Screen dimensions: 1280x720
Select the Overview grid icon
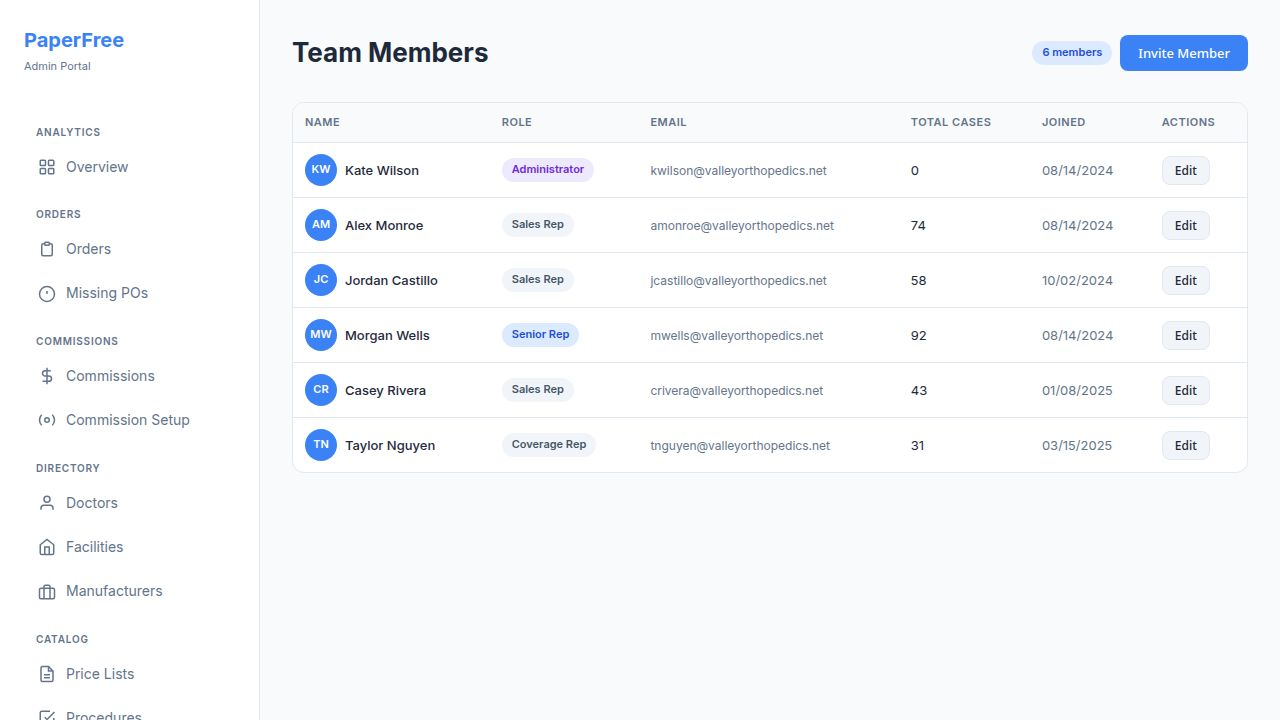tap(46, 167)
